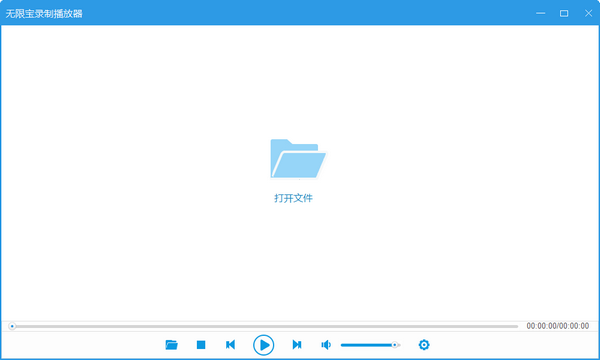Click the large folder icon in center
600x360 pixels.
pos(298,159)
